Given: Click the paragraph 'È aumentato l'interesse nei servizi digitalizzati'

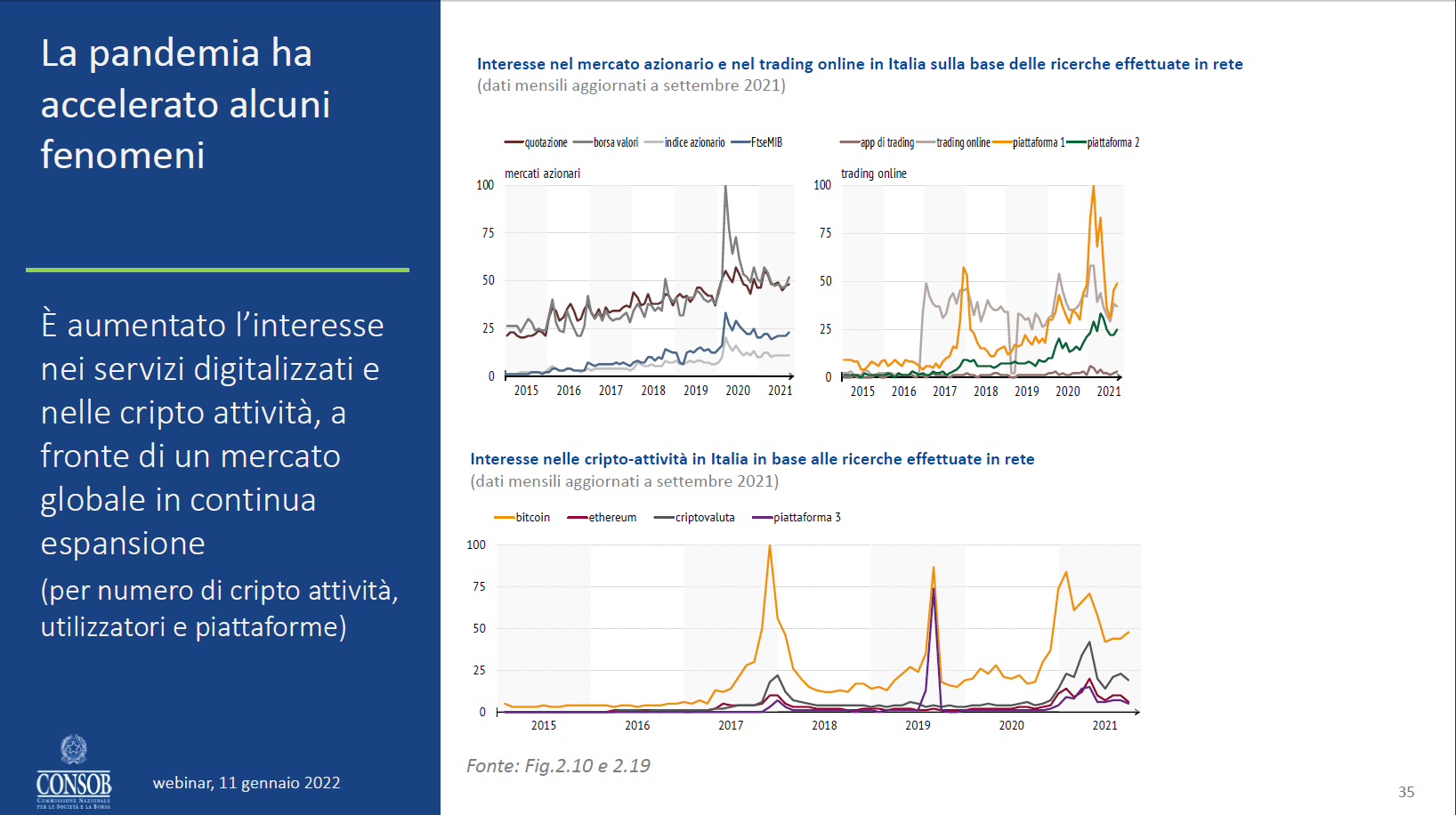Looking at the screenshot, I should point(212,433).
